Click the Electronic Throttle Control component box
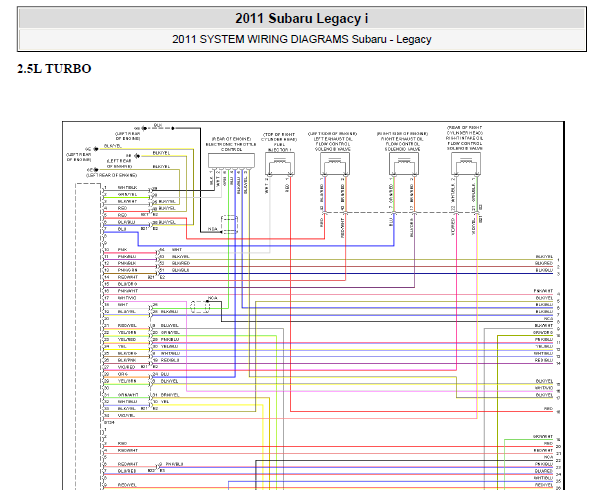The image size is (600, 490). click(231, 161)
